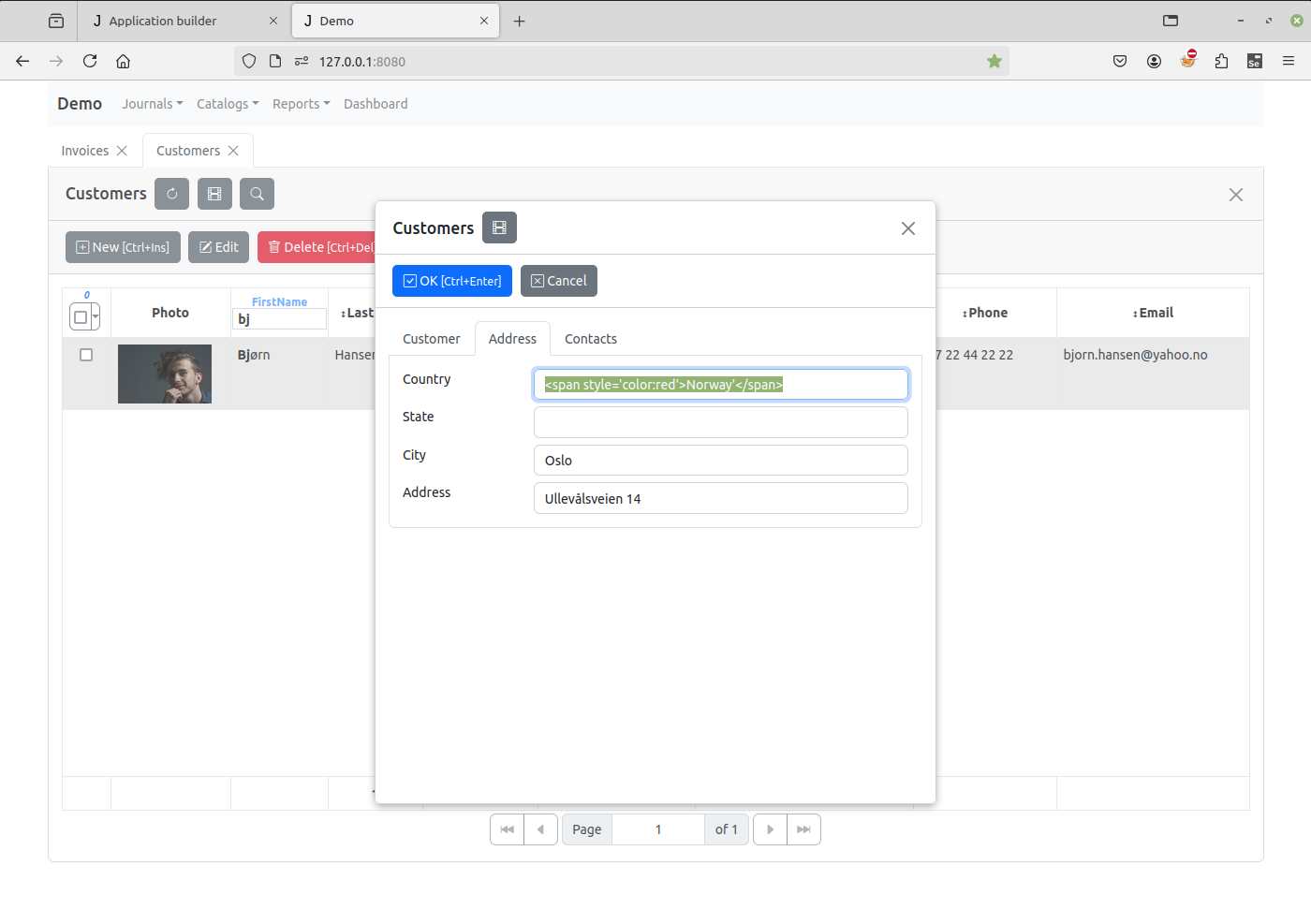The height and width of the screenshot is (924, 1311).
Task: Expand the Reports dropdown
Action: (301, 104)
